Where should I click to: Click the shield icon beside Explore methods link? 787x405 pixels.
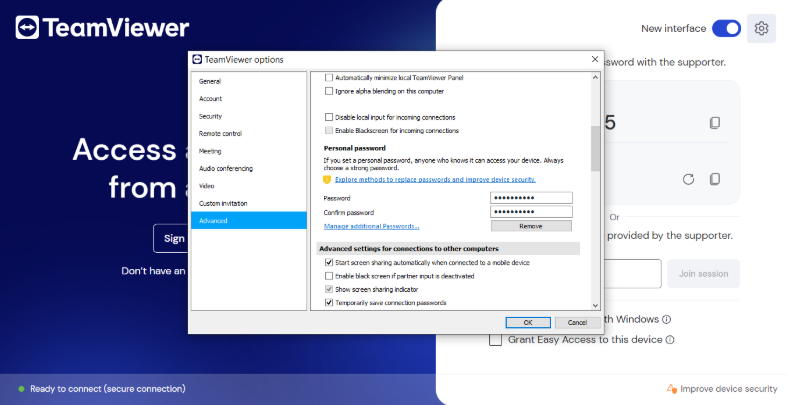point(327,180)
